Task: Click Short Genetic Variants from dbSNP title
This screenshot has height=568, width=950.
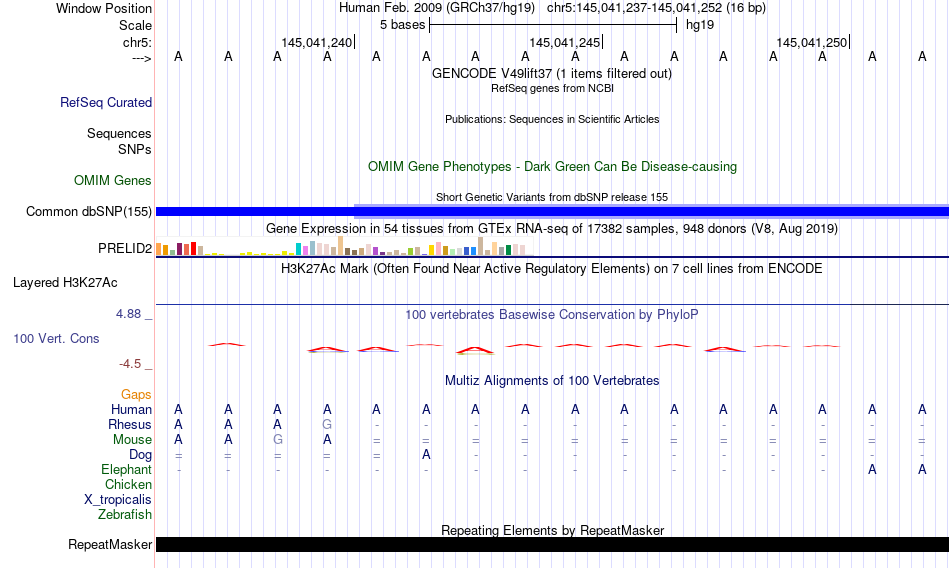Action: pyautogui.click(x=552, y=197)
